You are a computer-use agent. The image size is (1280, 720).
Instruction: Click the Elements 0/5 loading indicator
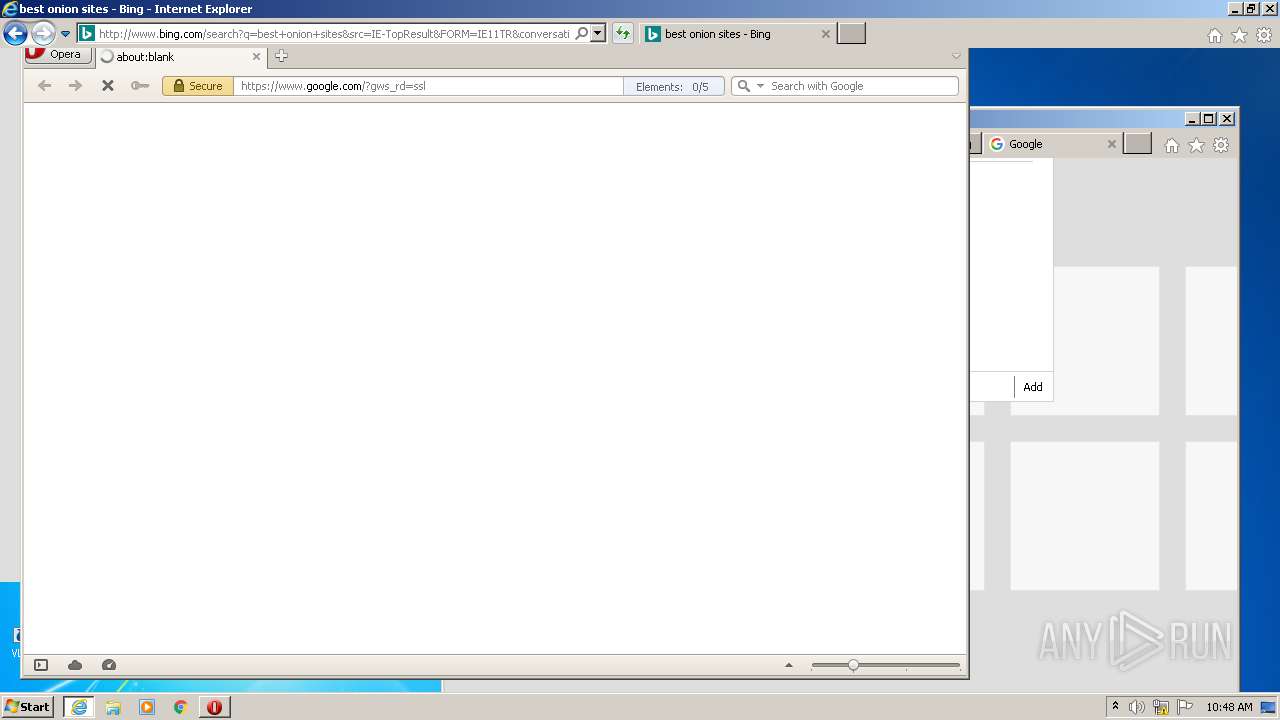point(673,86)
